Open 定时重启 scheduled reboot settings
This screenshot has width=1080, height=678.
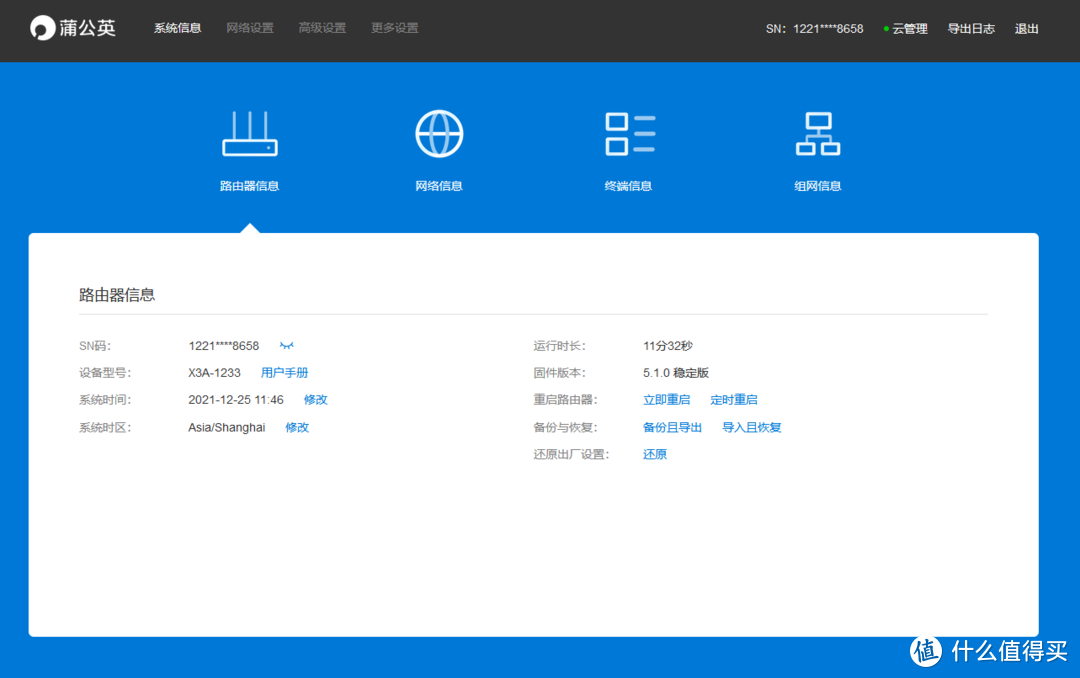click(x=734, y=399)
